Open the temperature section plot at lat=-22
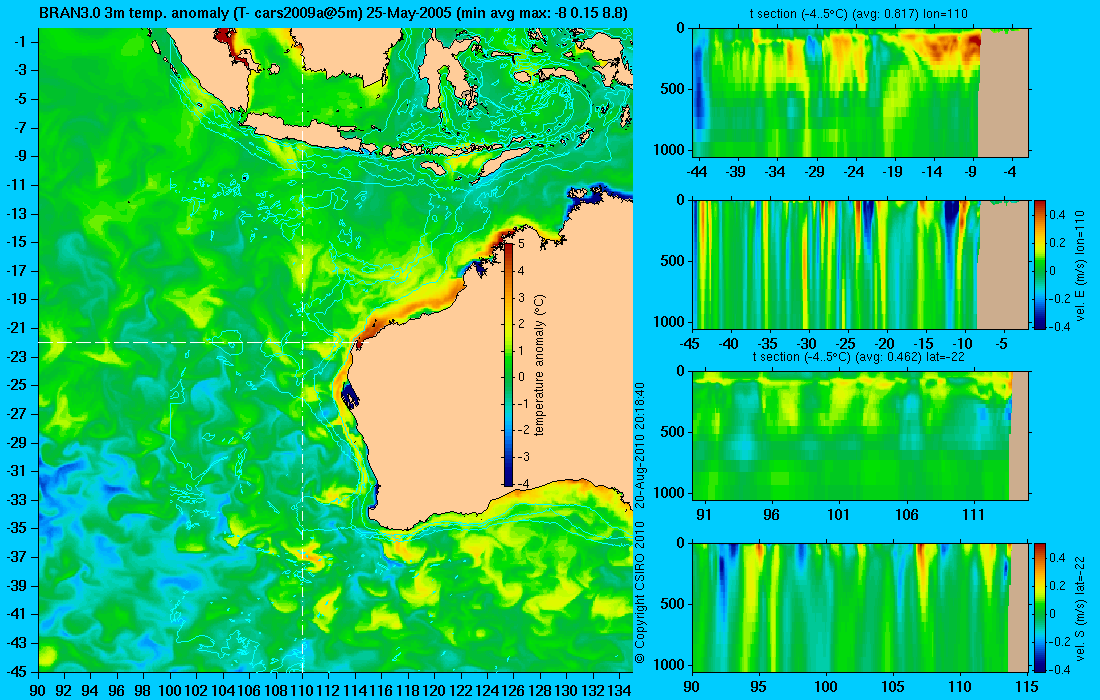 861,435
